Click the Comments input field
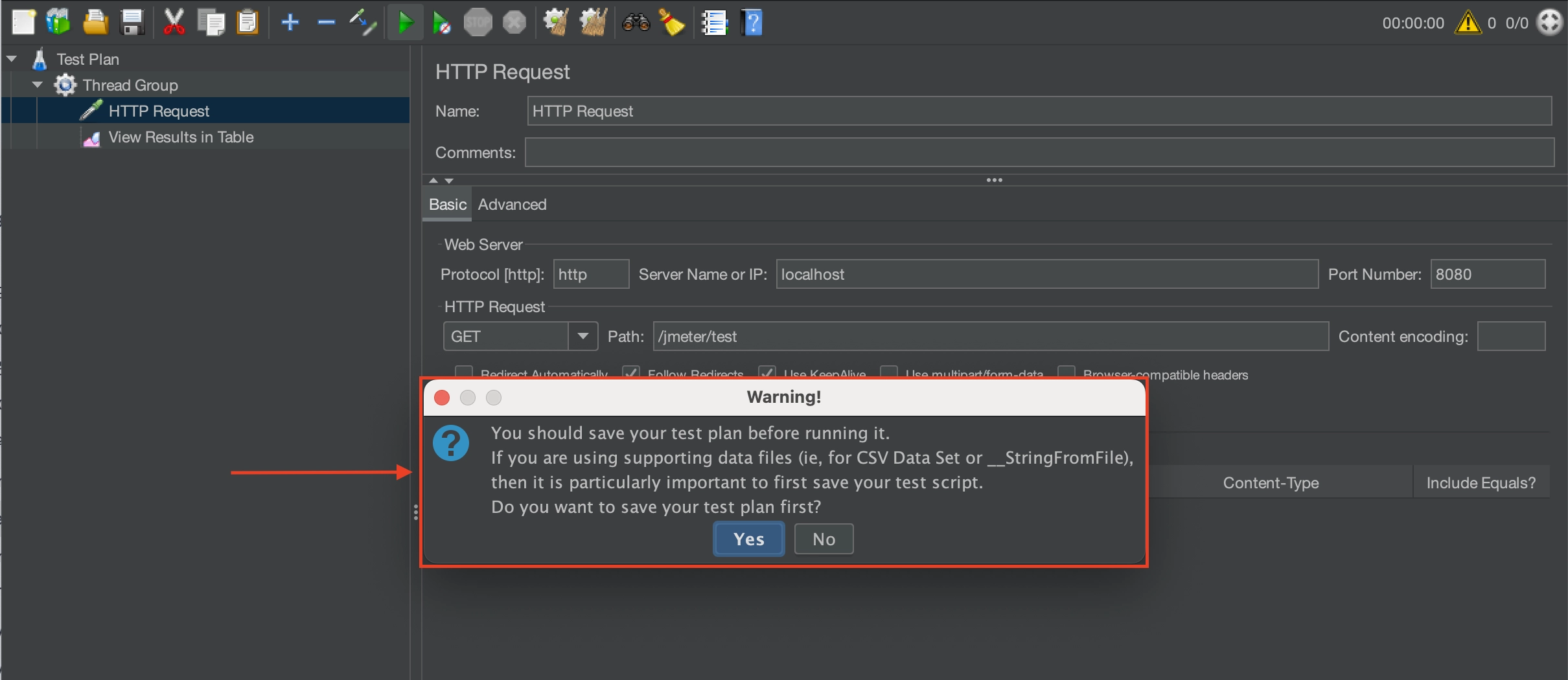This screenshot has width=1568, height=680. (x=1039, y=152)
